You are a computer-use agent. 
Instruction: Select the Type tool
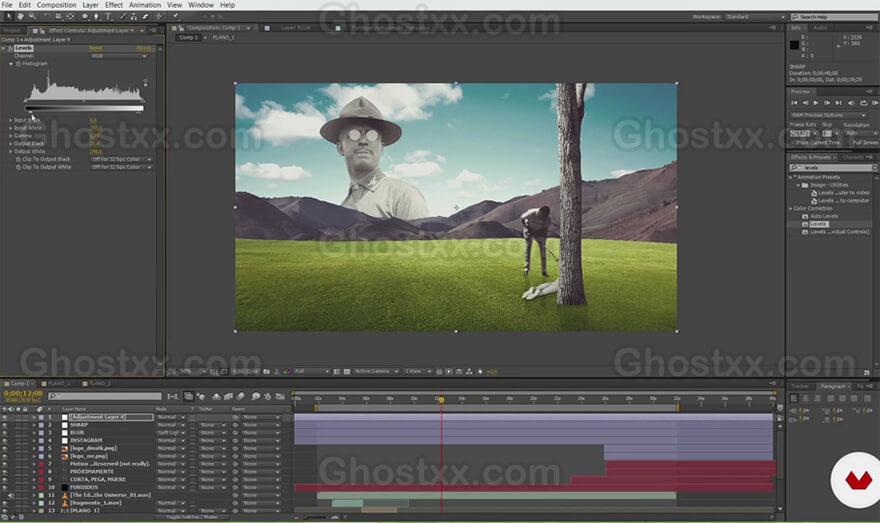(x=108, y=17)
